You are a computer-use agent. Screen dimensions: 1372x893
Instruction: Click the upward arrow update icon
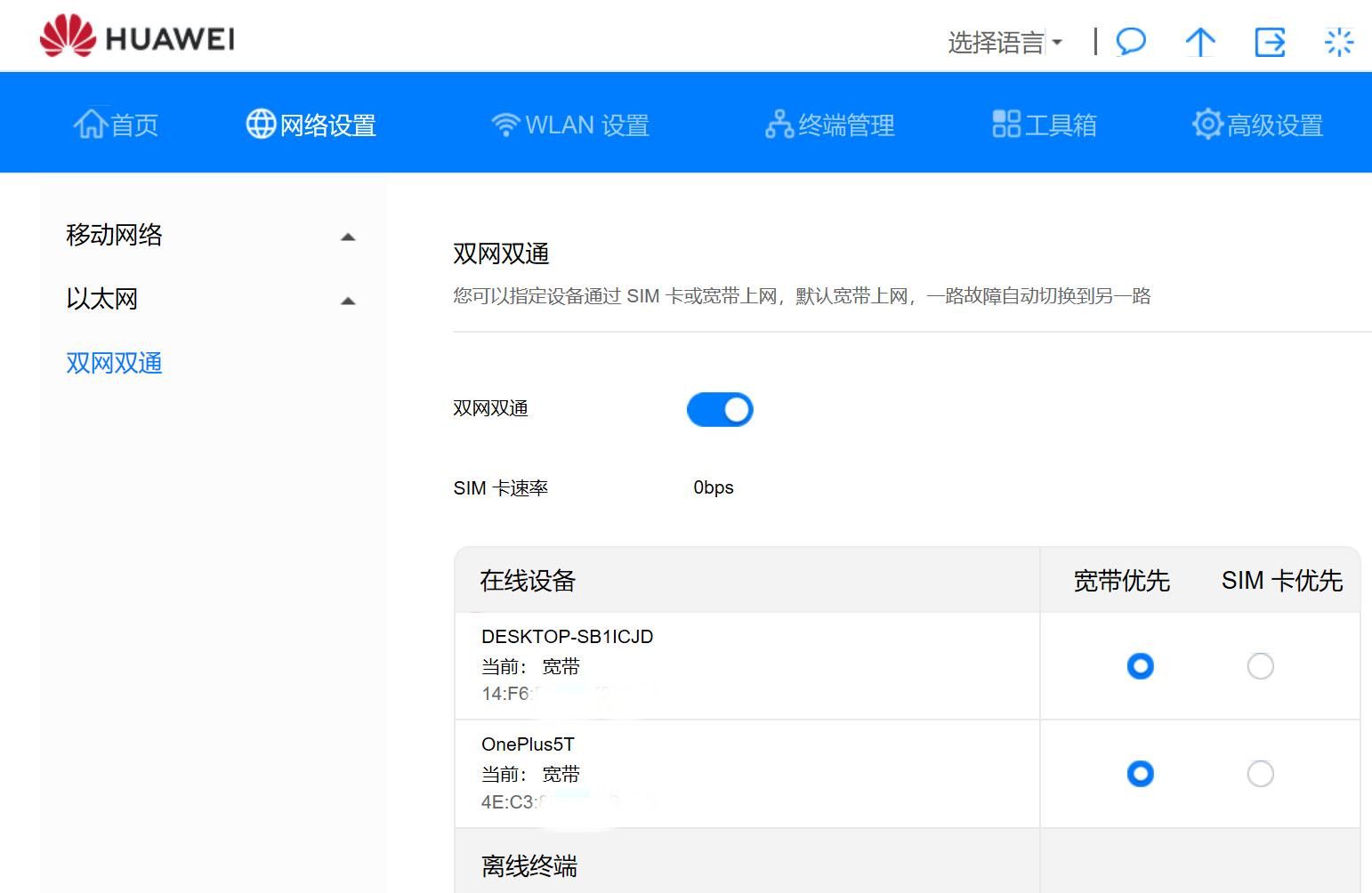(1200, 42)
